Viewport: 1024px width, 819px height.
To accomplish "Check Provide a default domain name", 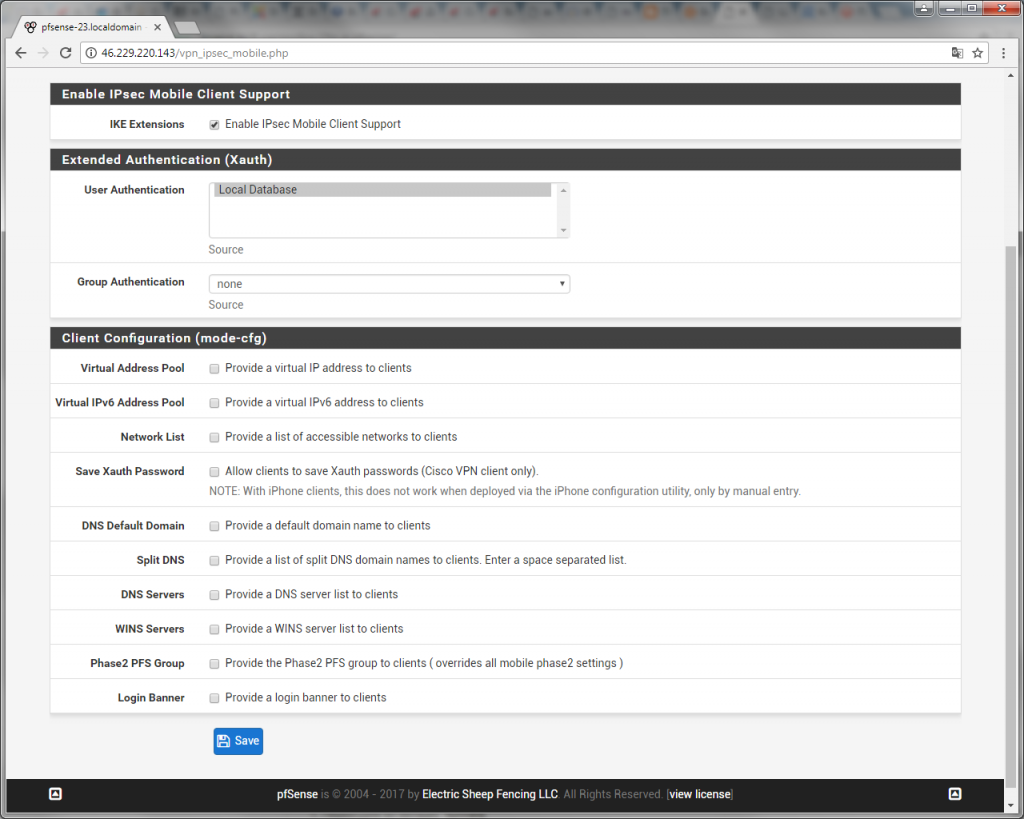I will pos(214,526).
